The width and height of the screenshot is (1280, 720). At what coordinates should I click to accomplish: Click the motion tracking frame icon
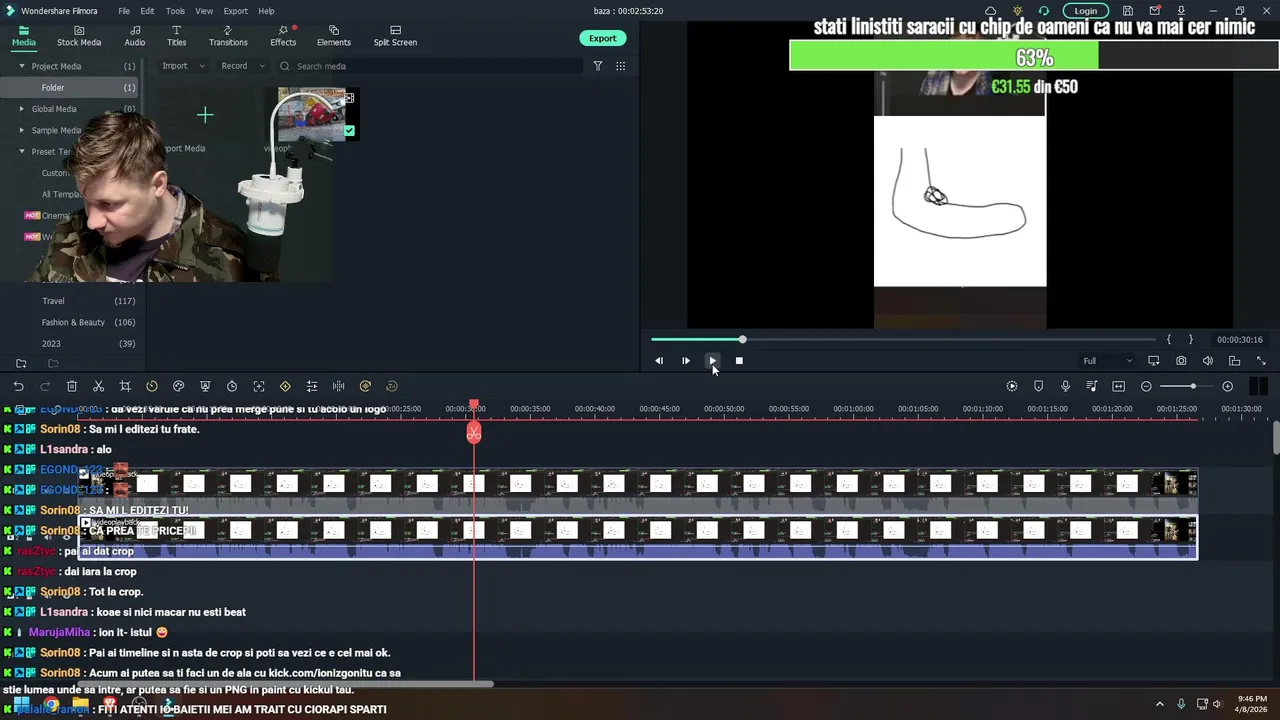click(259, 386)
